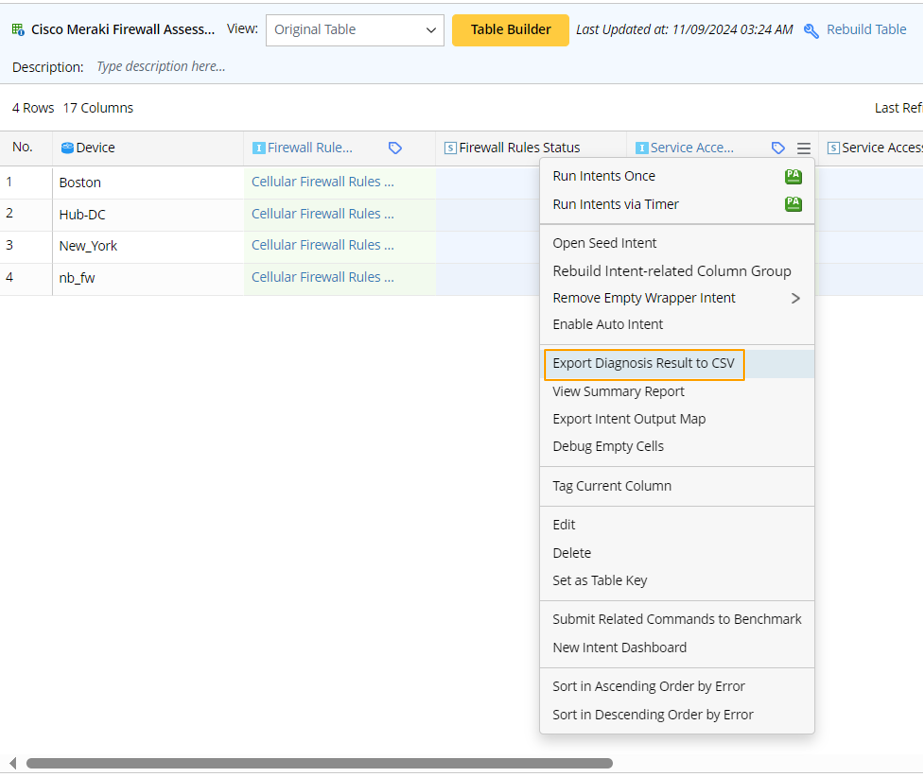Viewport: 923px width, 777px height.
Task: Click the tag icon in Firewall Rule column
Action: point(395,148)
